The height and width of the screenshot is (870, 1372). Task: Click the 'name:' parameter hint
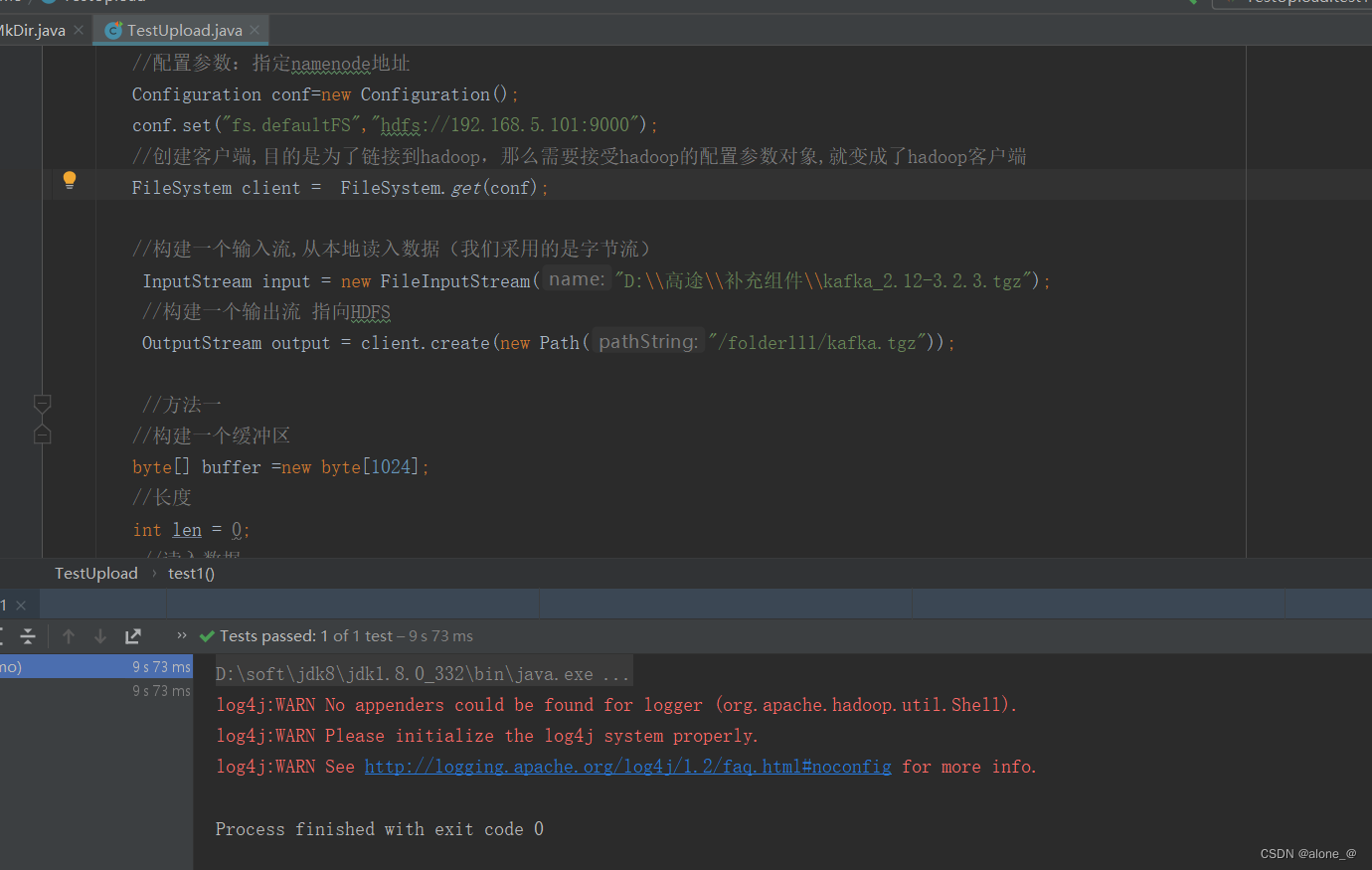coord(577,279)
